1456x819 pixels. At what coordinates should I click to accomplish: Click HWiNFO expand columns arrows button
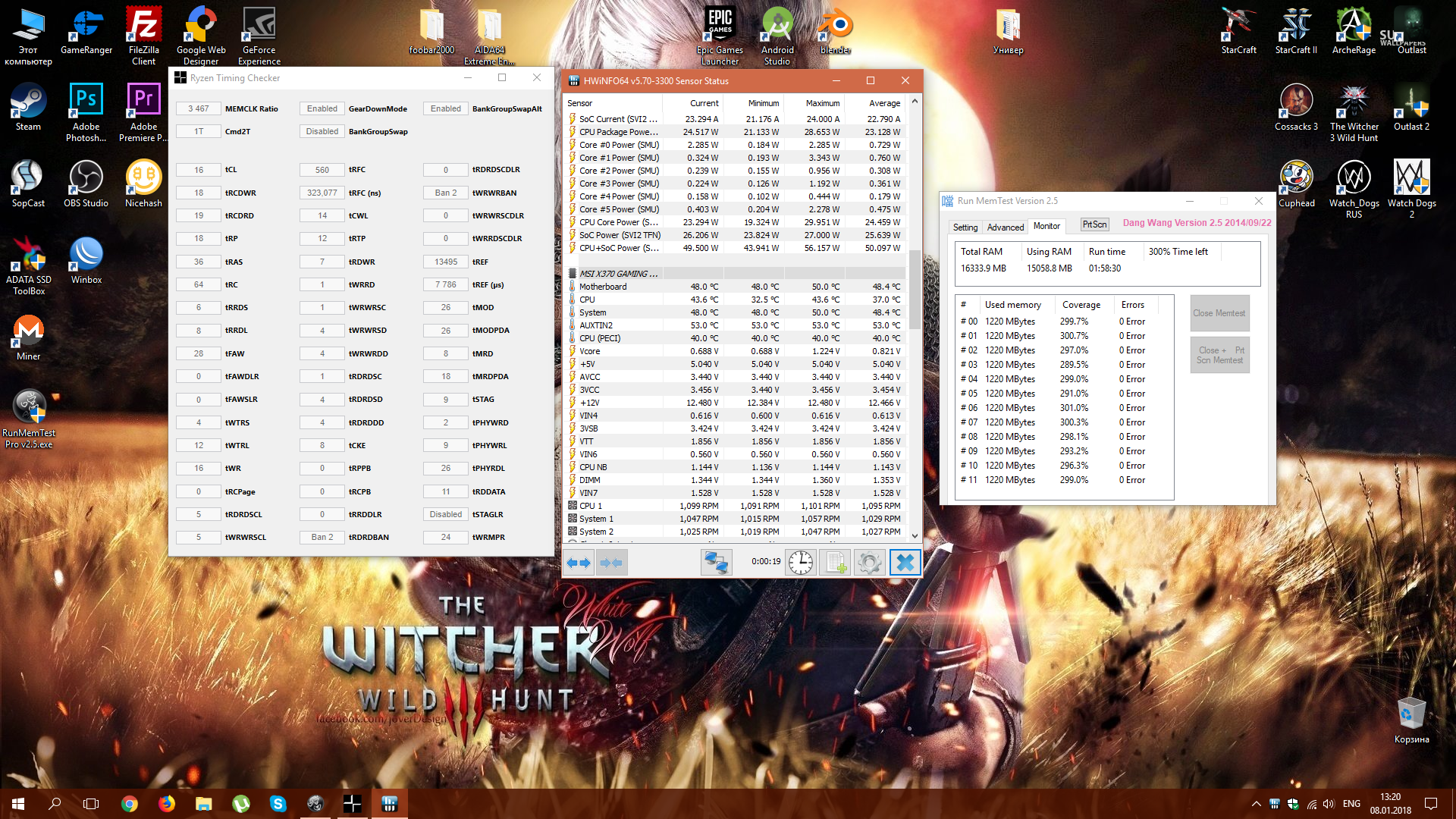point(579,563)
